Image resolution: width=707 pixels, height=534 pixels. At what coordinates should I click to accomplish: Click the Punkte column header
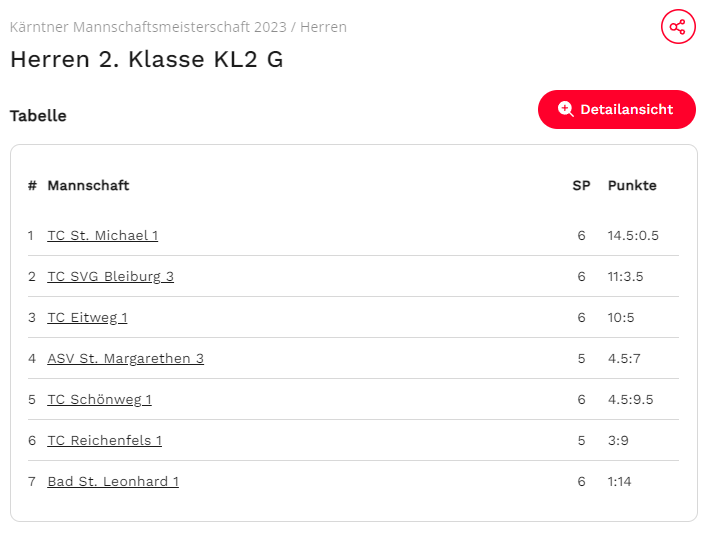point(632,185)
